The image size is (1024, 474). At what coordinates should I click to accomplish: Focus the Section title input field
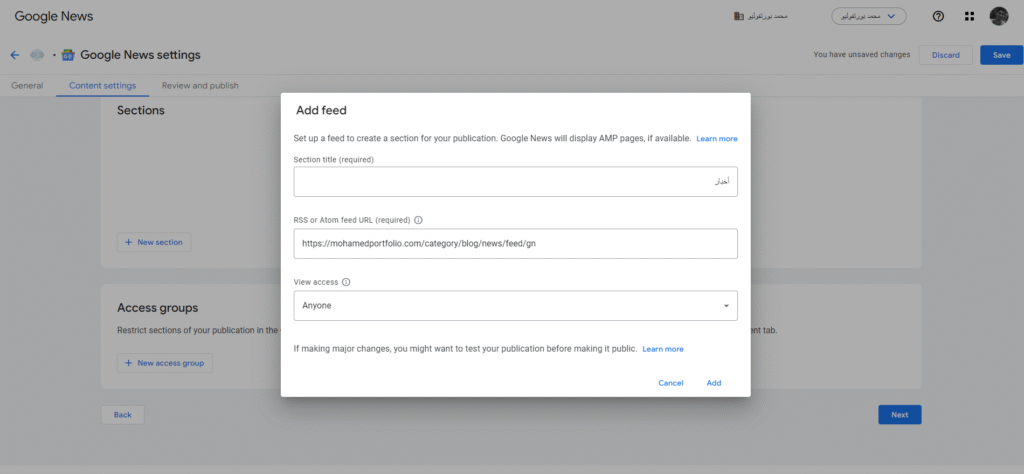(x=515, y=182)
